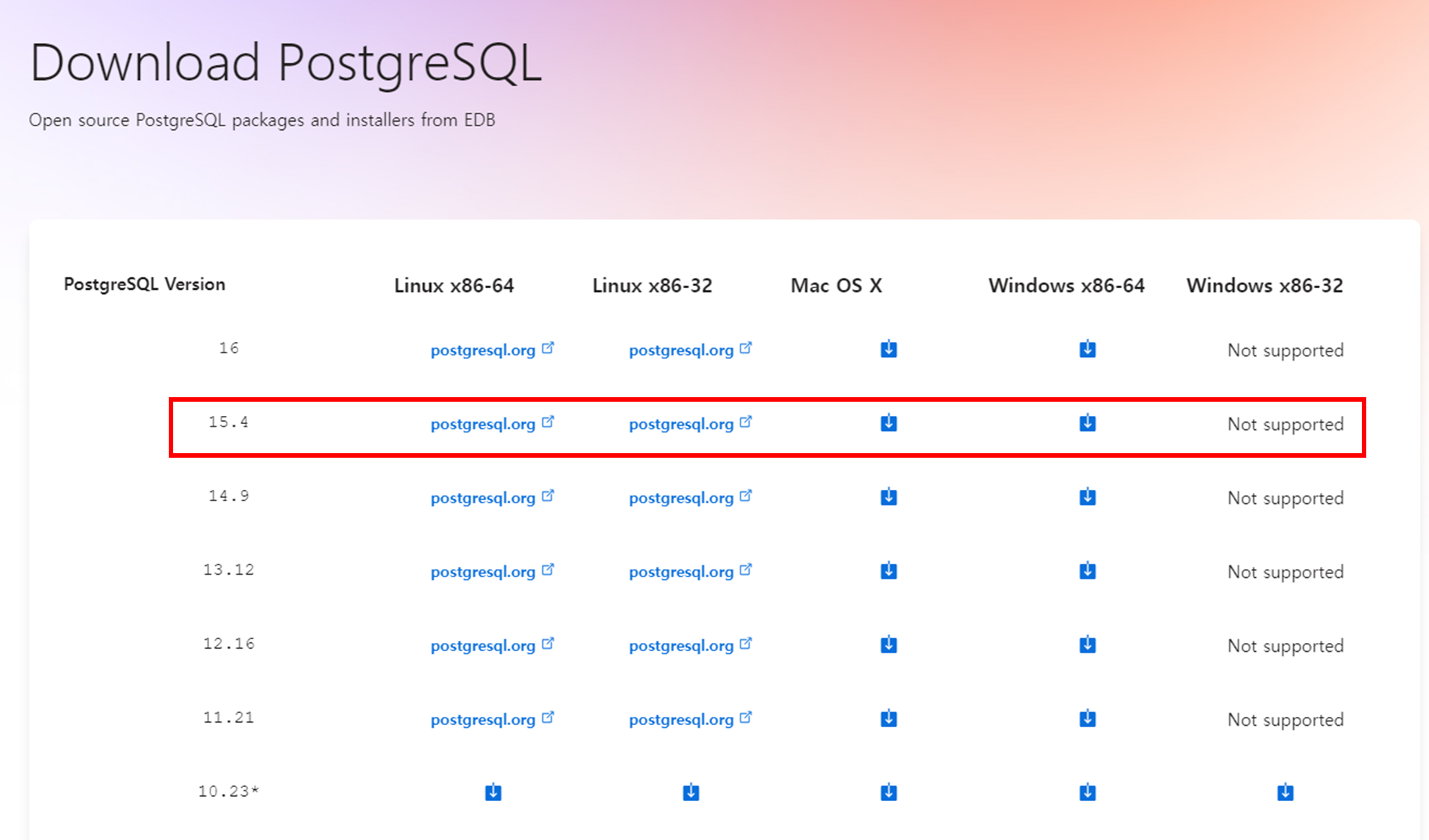The image size is (1429, 840).
Task: Download version 14.9 for Mac OS X
Action: pos(888,497)
